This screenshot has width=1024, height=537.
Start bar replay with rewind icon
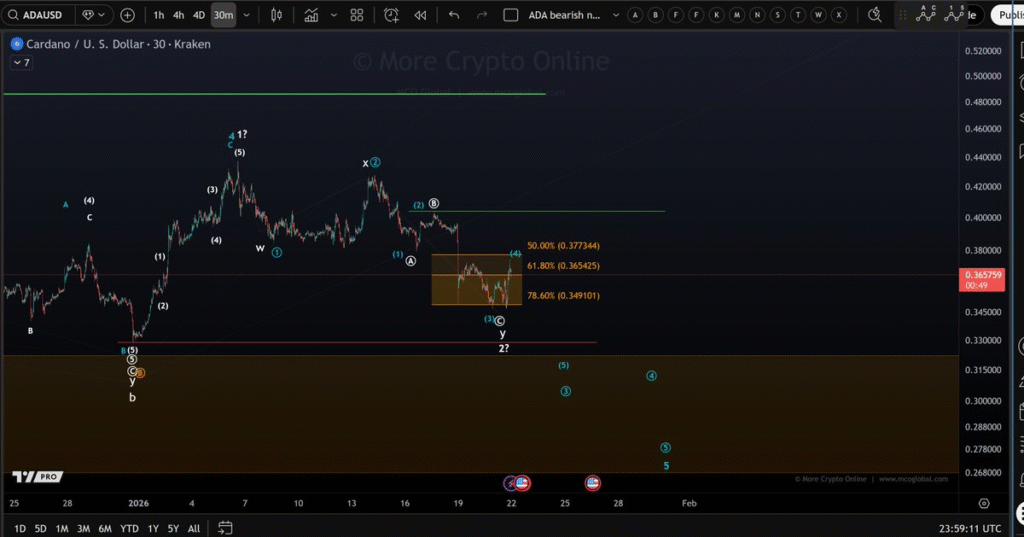[421, 15]
